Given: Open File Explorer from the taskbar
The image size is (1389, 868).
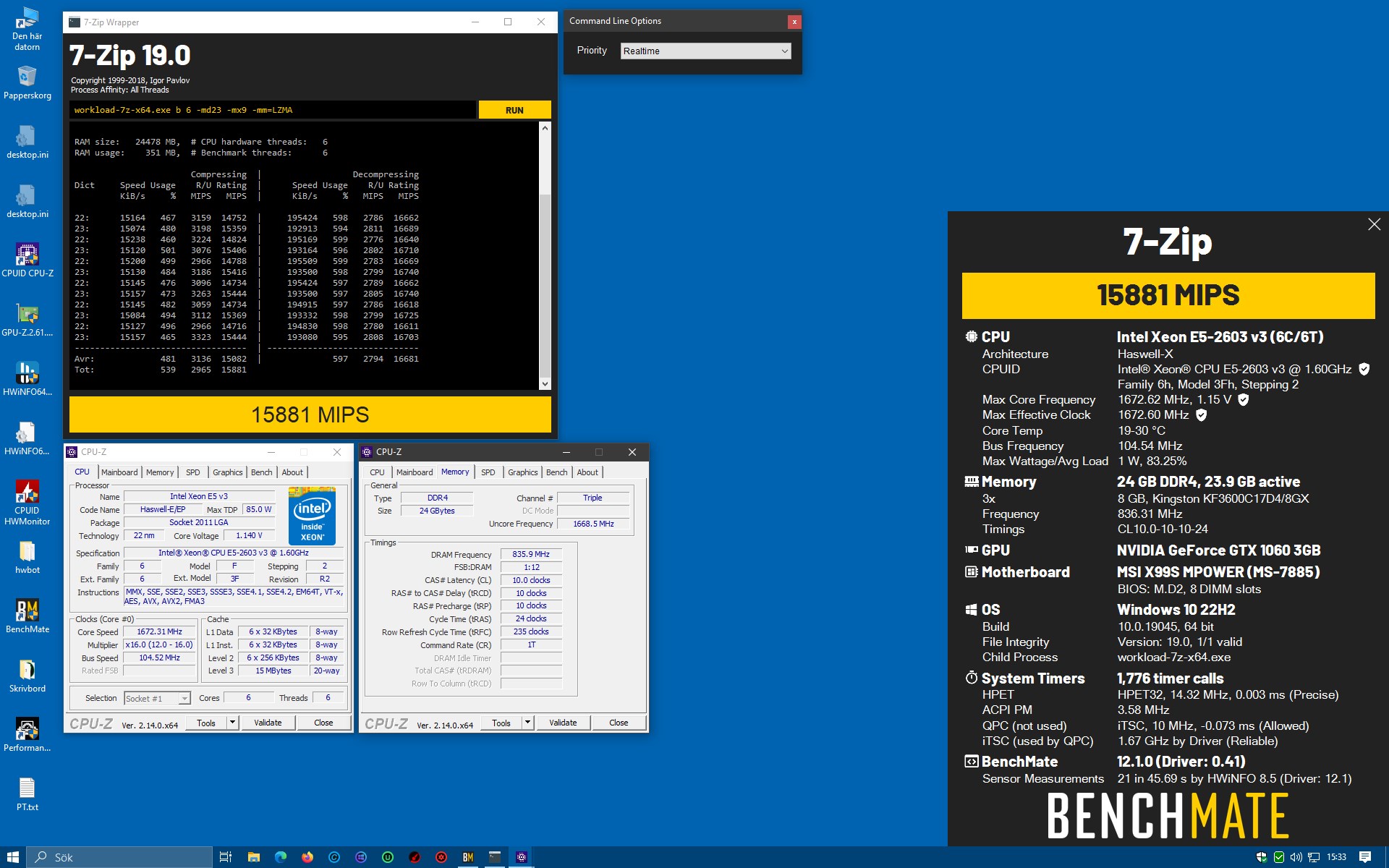Looking at the screenshot, I should (x=253, y=857).
